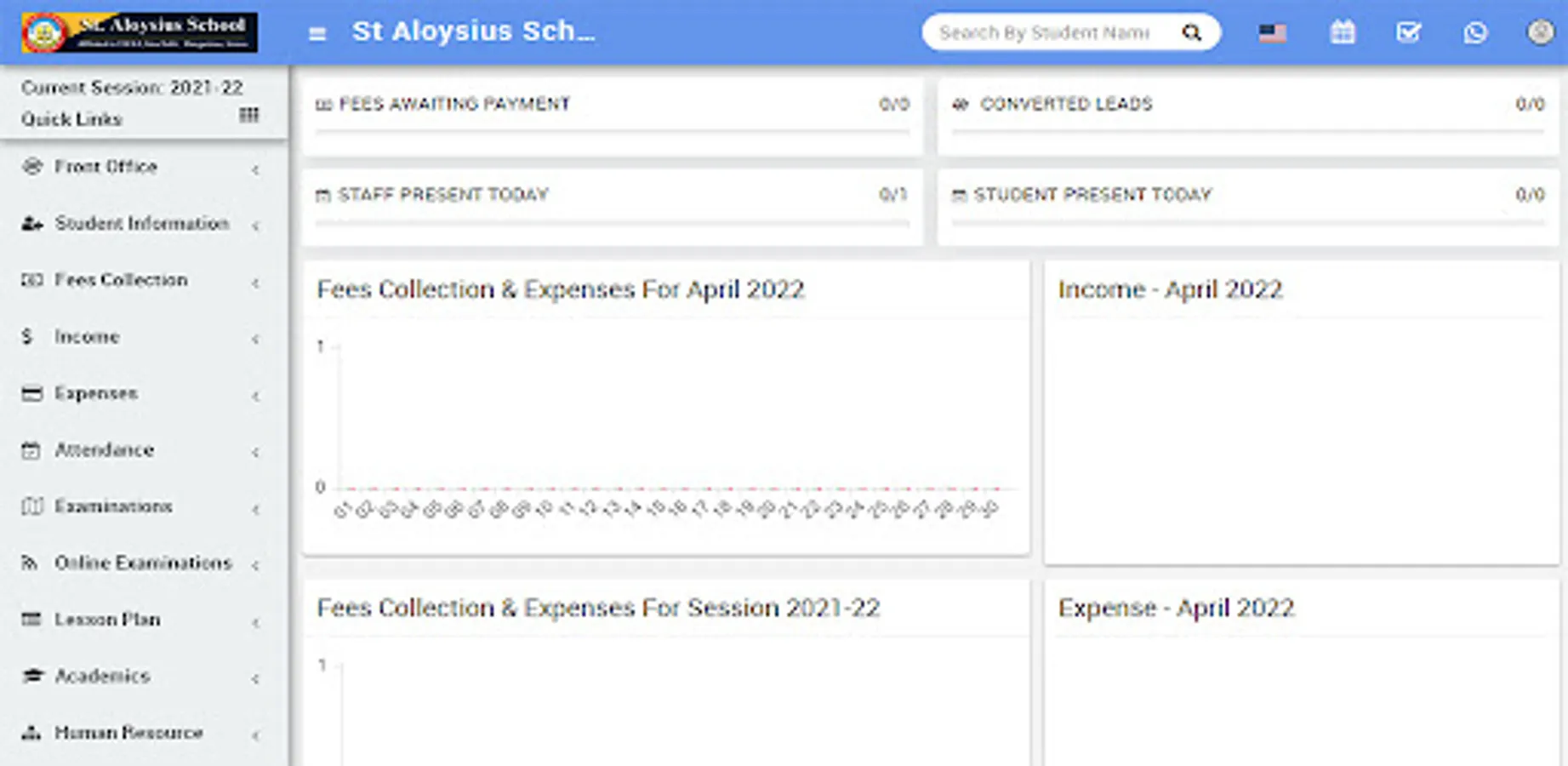Click the St. Aloysius School logo
Viewport: 1568px width, 766px height.
pos(140,32)
